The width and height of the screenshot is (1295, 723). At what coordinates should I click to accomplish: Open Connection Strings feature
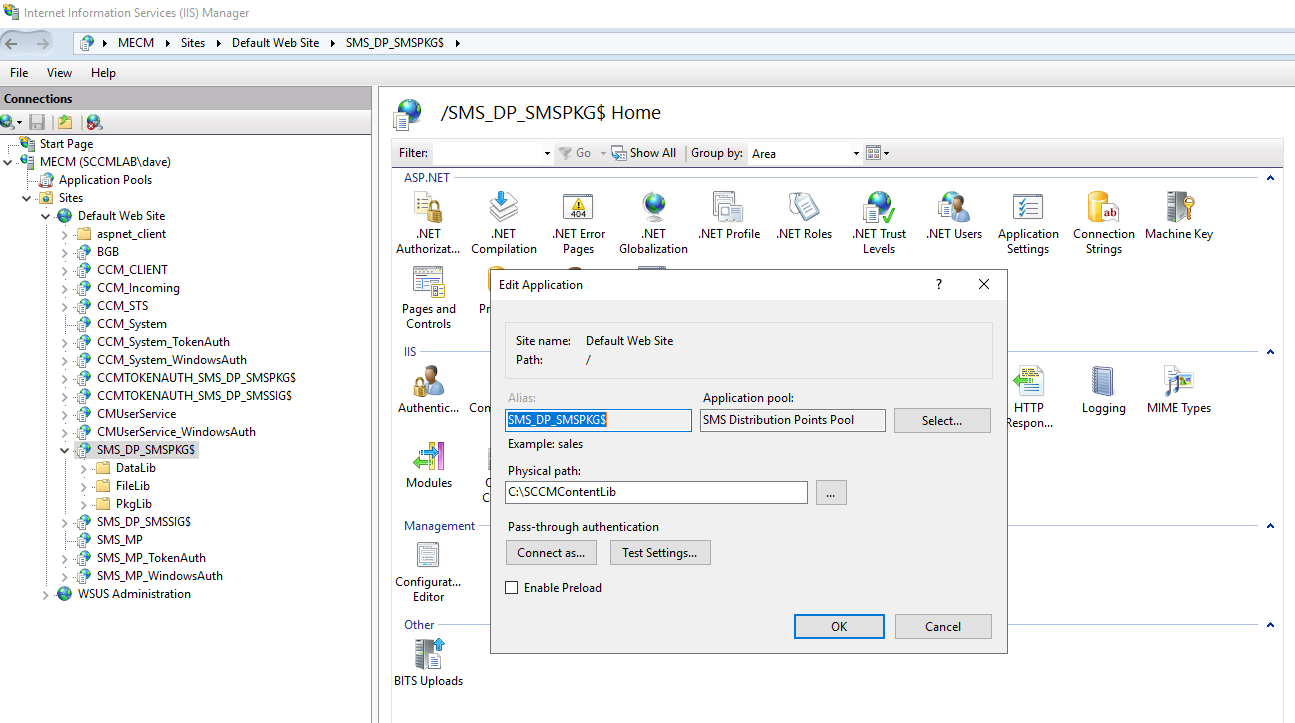[1104, 223]
